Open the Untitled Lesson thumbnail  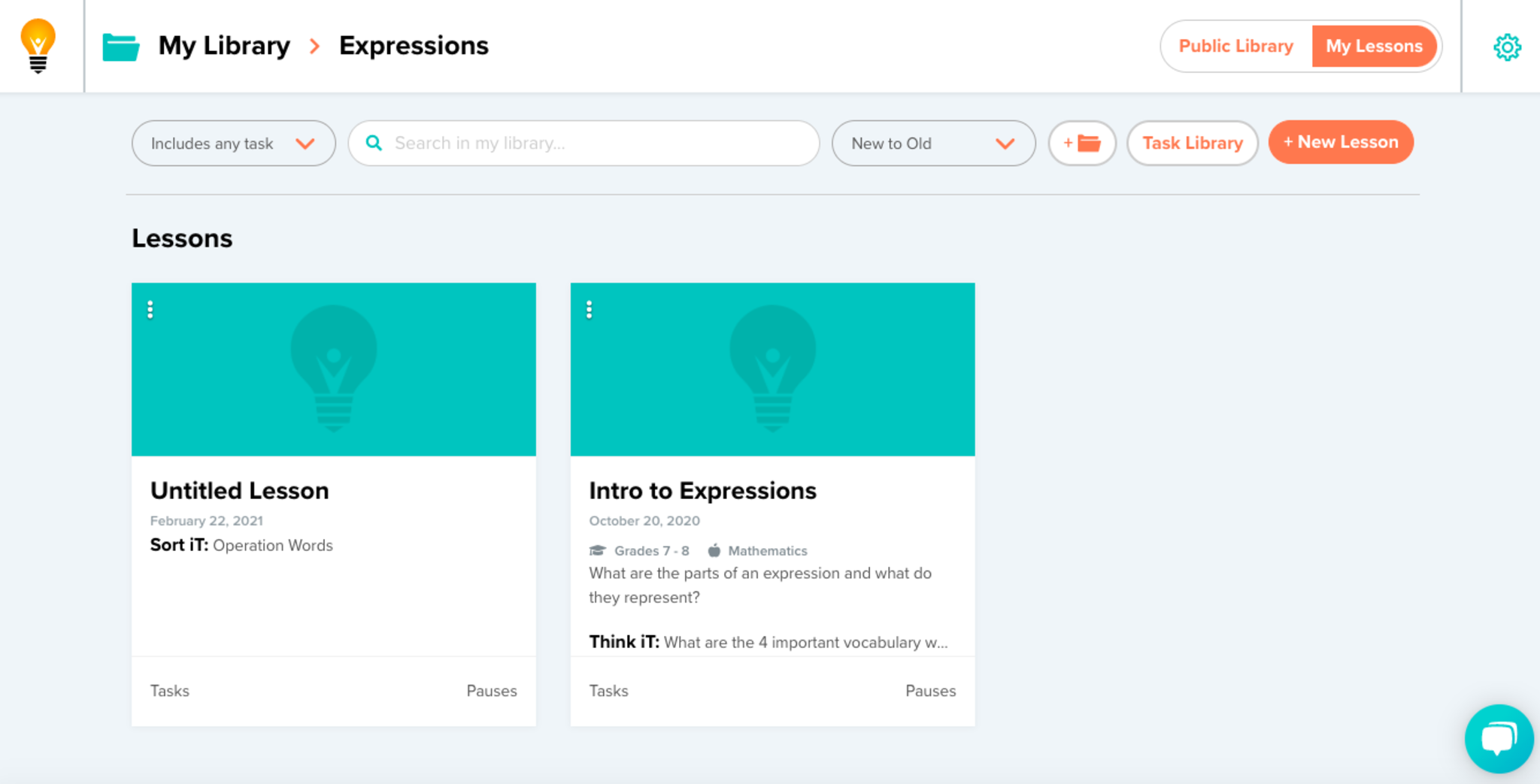334,370
